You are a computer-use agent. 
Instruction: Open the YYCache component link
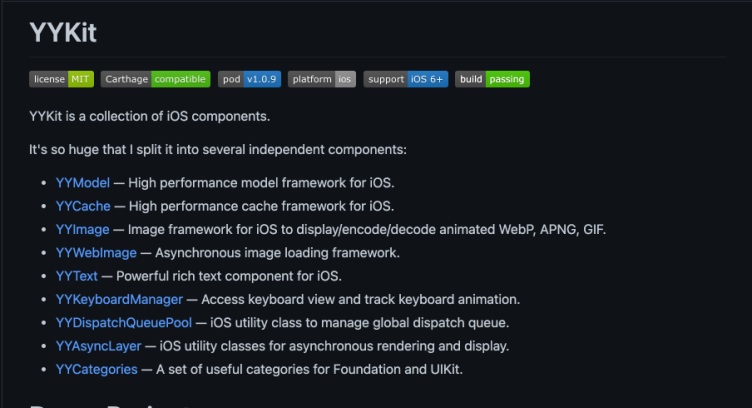point(83,207)
